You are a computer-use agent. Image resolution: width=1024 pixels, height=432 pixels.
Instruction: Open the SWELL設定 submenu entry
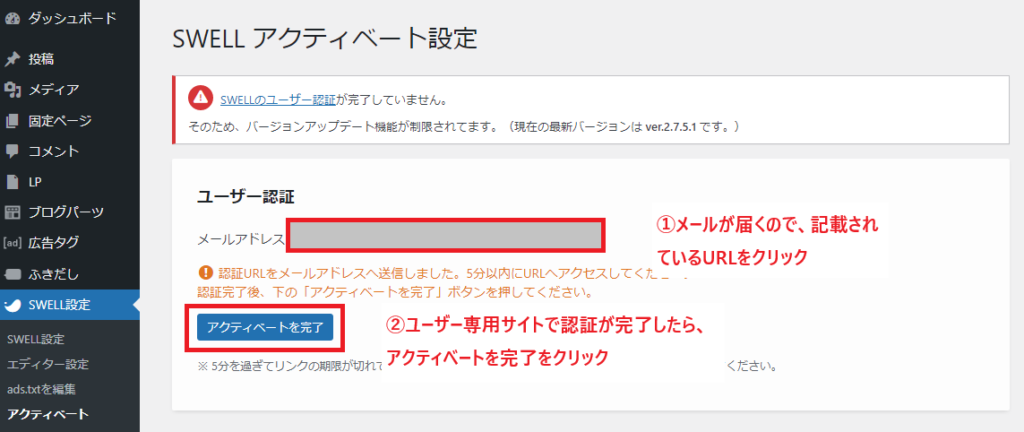coord(35,339)
